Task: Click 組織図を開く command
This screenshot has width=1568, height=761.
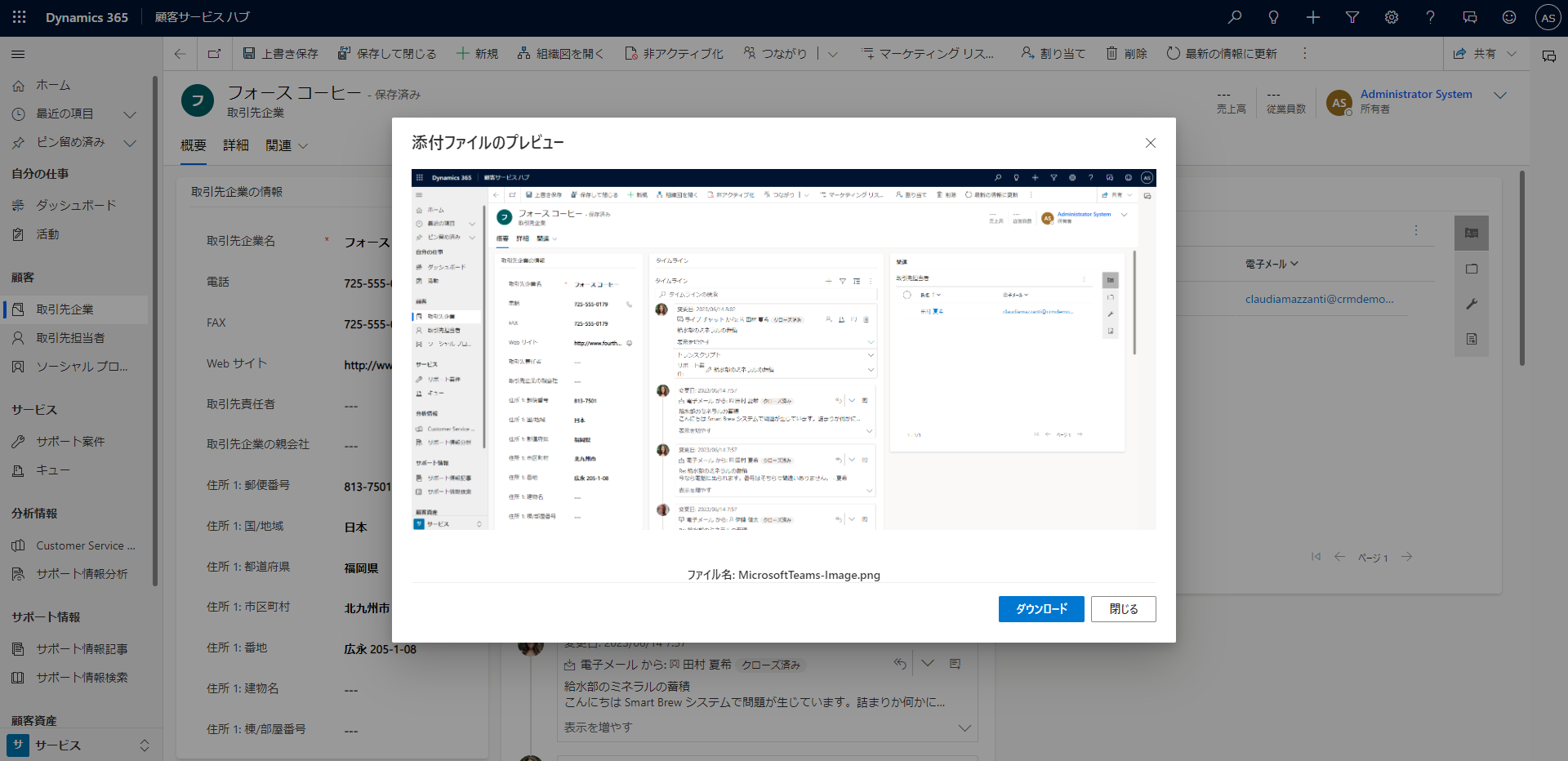Action: pos(560,54)
